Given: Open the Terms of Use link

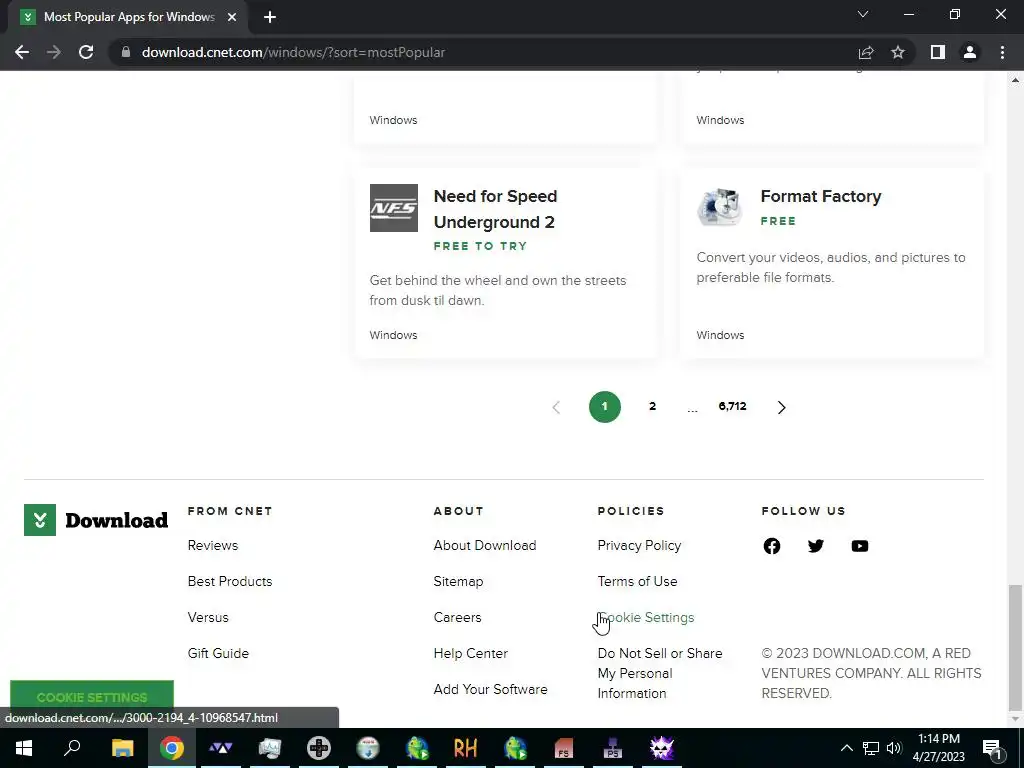Looking at the screenshot, I should (x=637, y=581).
